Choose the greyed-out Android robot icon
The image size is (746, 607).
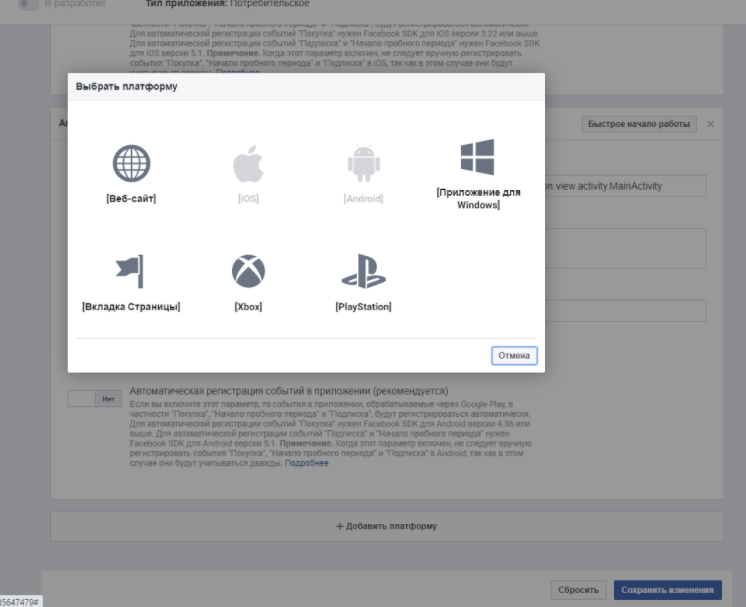pyautogui.click(x=363, y=164)
